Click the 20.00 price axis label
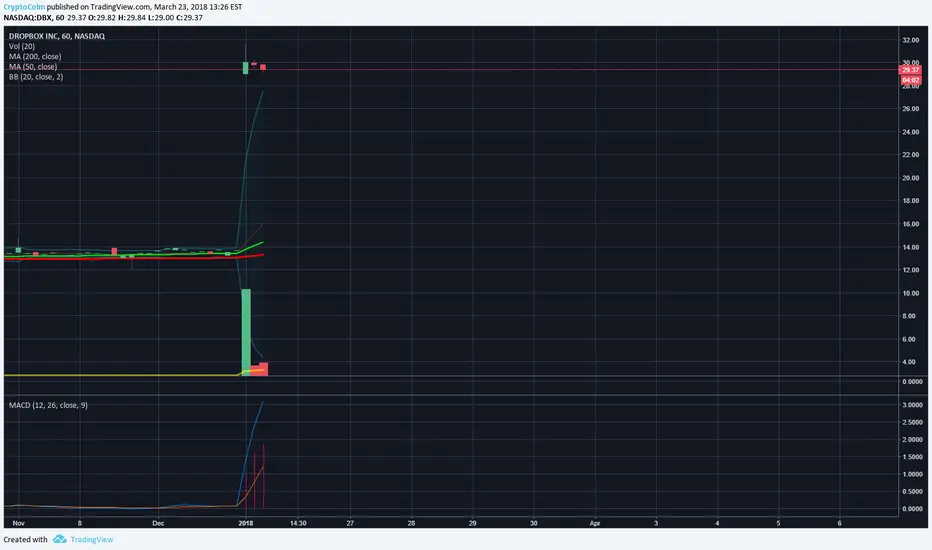Screen dimensions: 932x550 pos(910,178)
